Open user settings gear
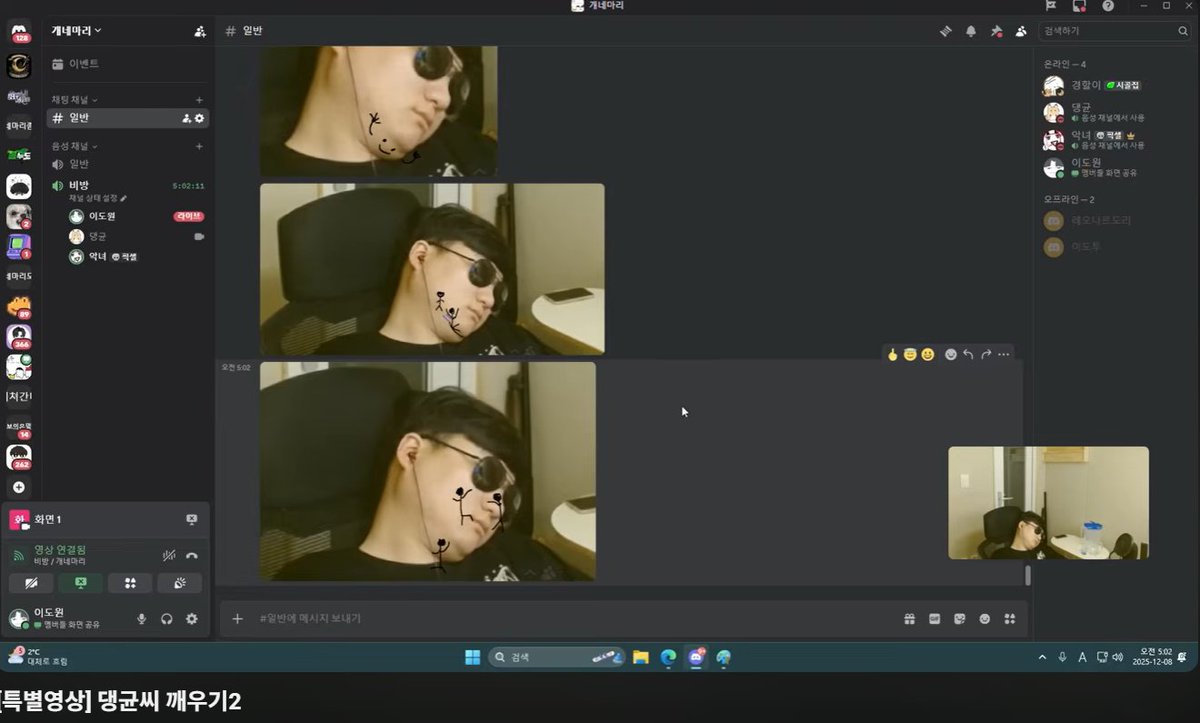This screenshot has height=723, width=1200. 191,619
